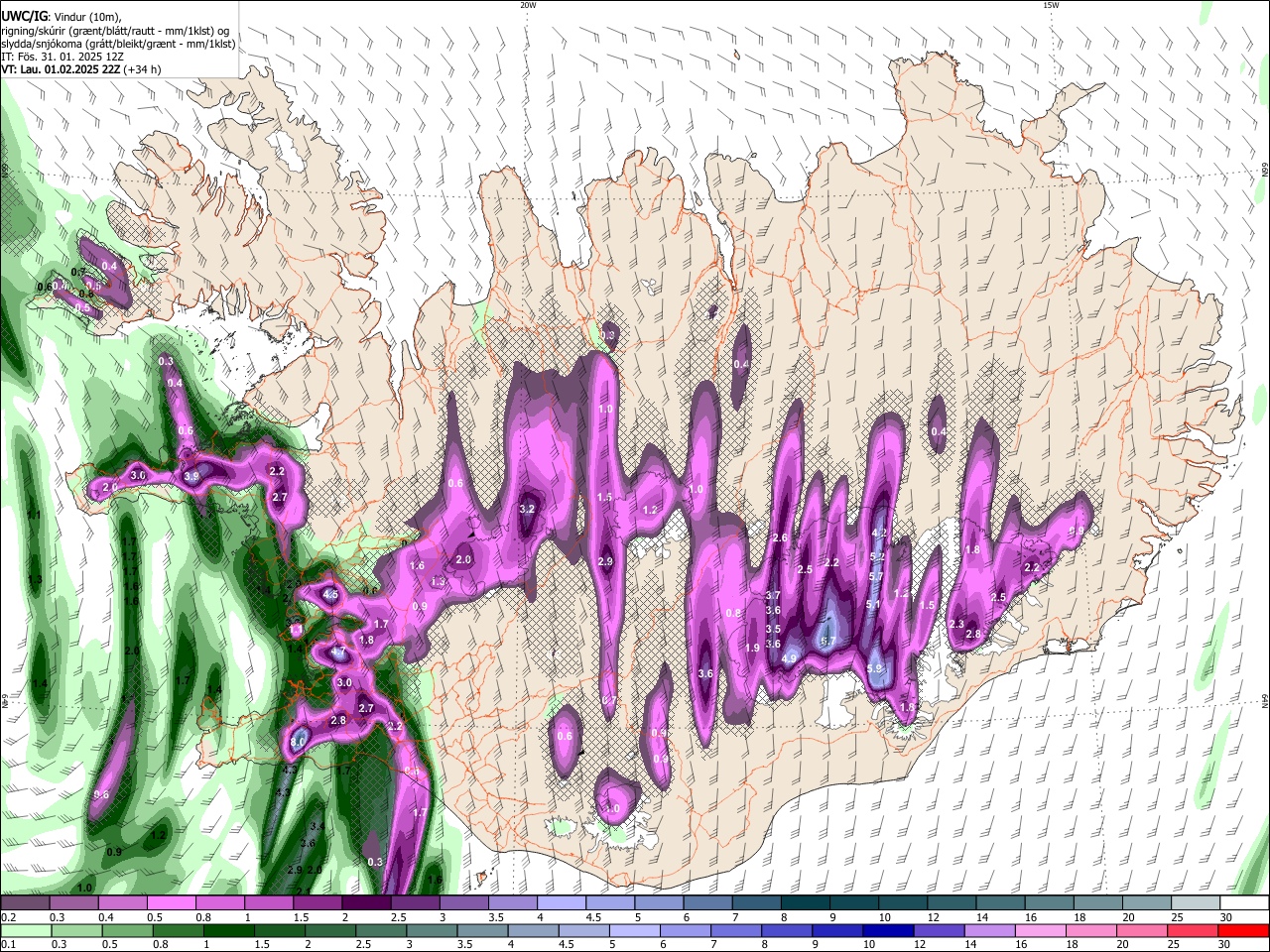
Task: Select the green 2–2.5 rain legend swatch
Action: pyautogui.click(x=330, y=930)
